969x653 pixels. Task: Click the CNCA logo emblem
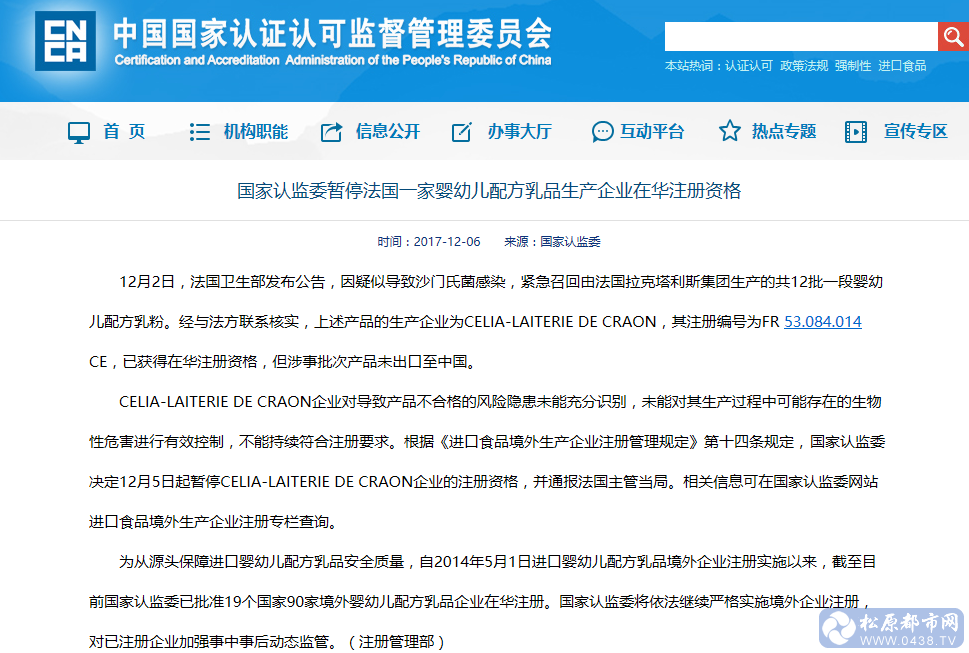[x=66, y=41]
